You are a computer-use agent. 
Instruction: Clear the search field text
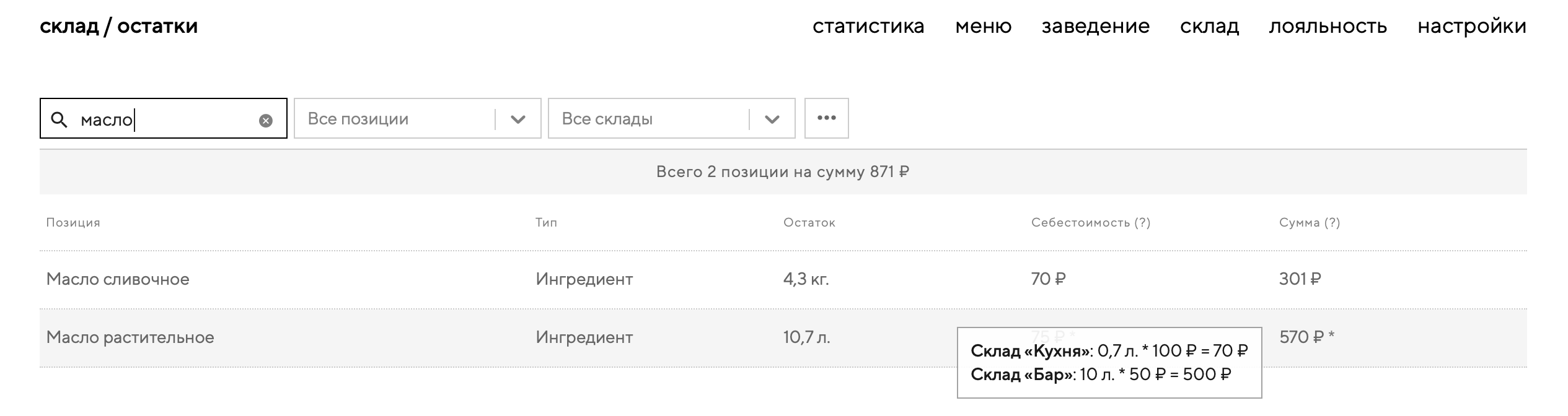click(x=265, y=120)
